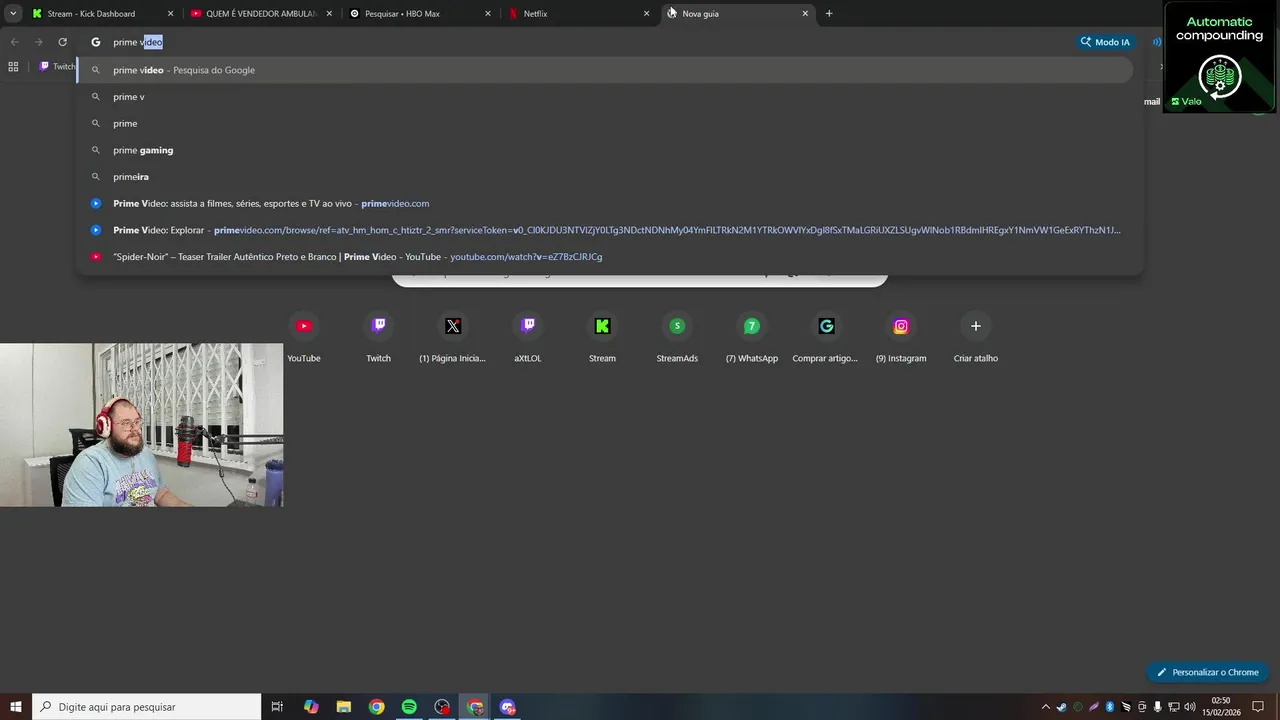
Task: Select the 'prime' search suggestion
Action: [605, 123]
